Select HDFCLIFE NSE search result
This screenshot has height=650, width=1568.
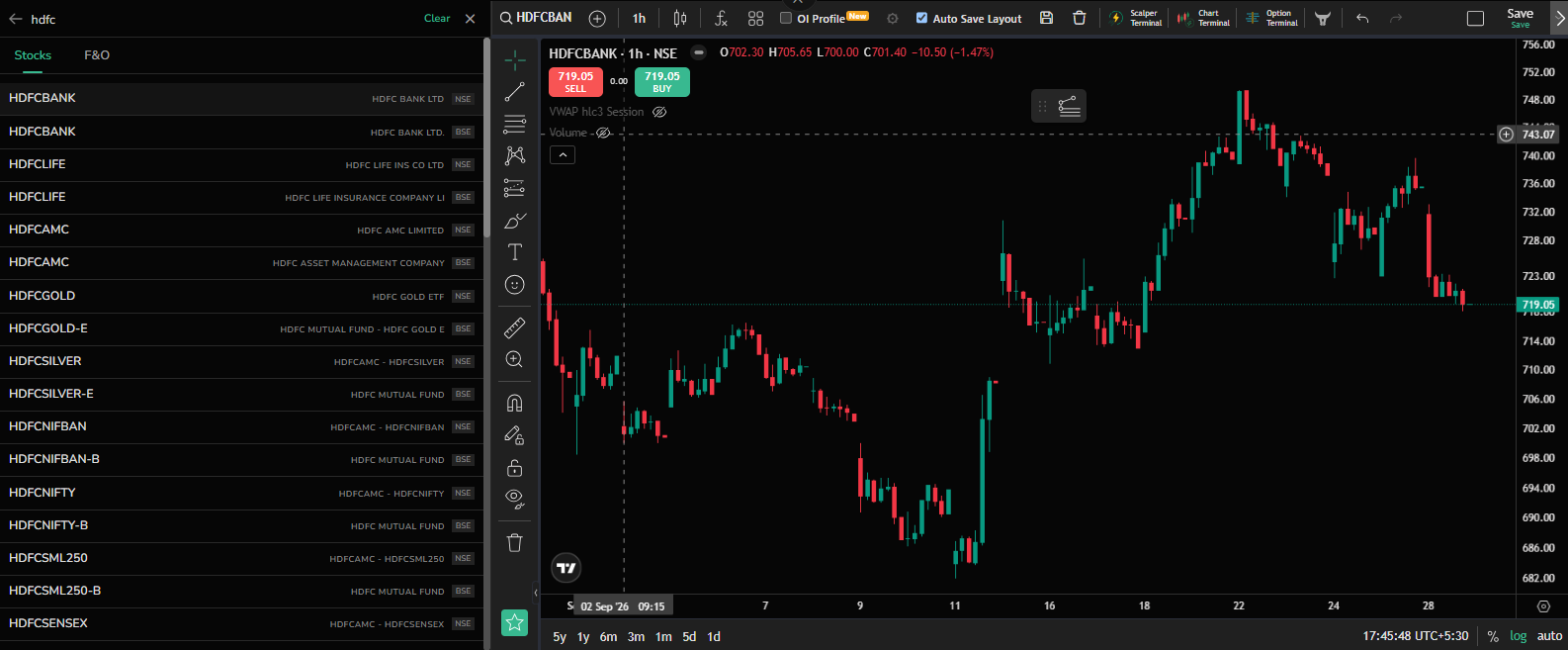(x=241, y=164)
